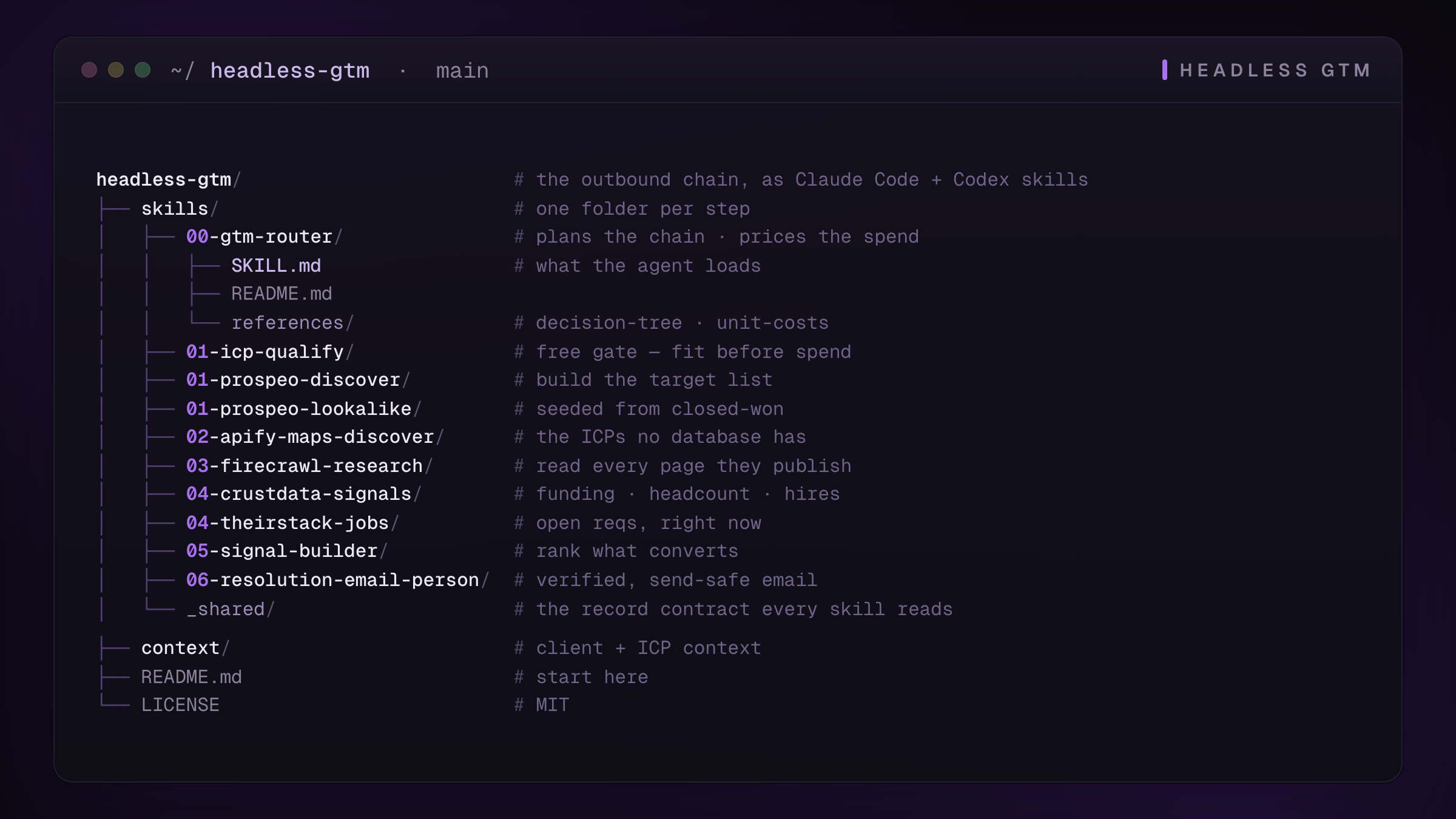Open the LICENSE file
Screen dimensions: 1456x819
(180, 706)
